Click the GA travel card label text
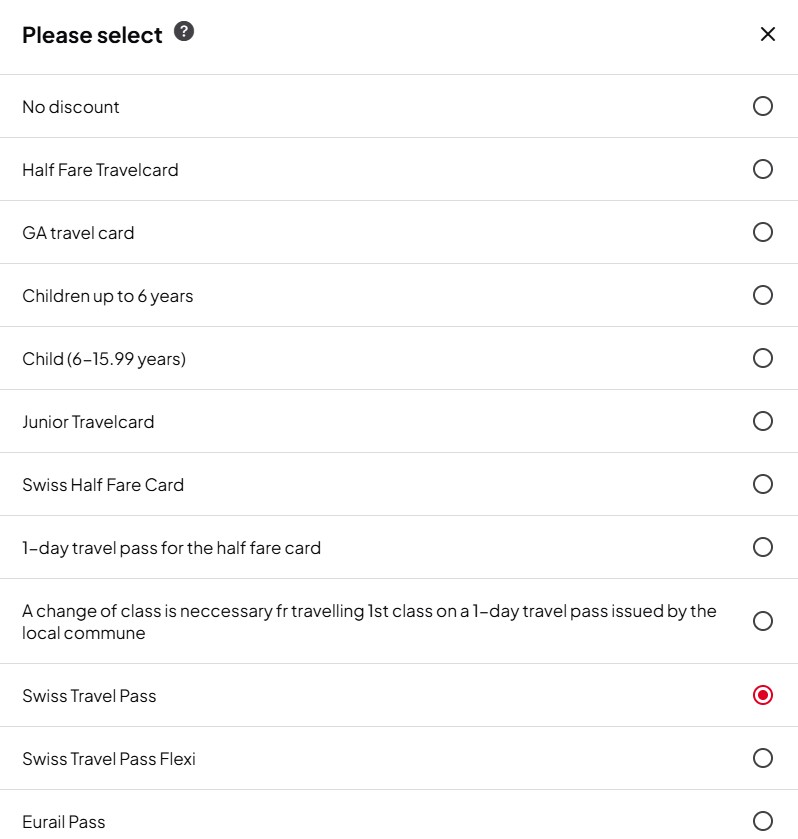 (78, 233)
